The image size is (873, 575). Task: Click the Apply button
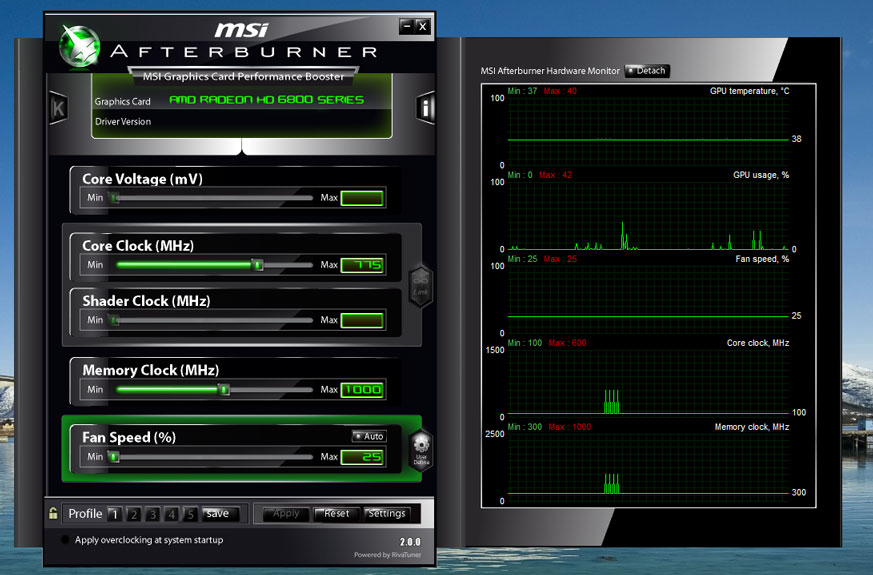point(286,514)
